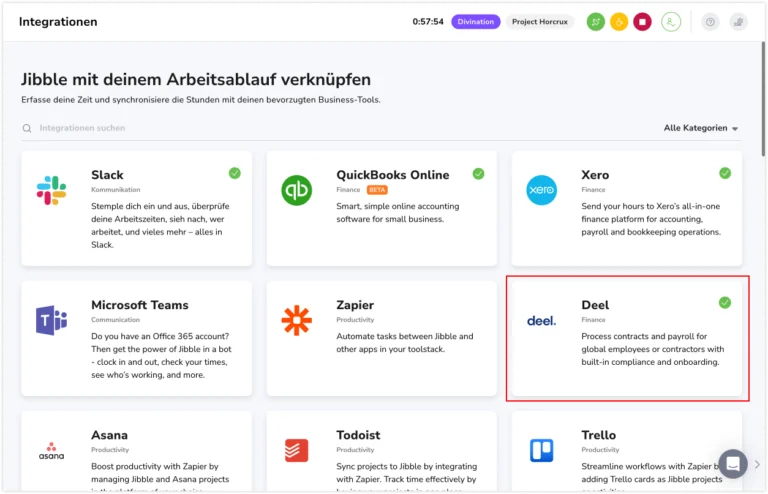Open the Microsoft Teams card title
The image size is (768, 494).
point(140,305)
